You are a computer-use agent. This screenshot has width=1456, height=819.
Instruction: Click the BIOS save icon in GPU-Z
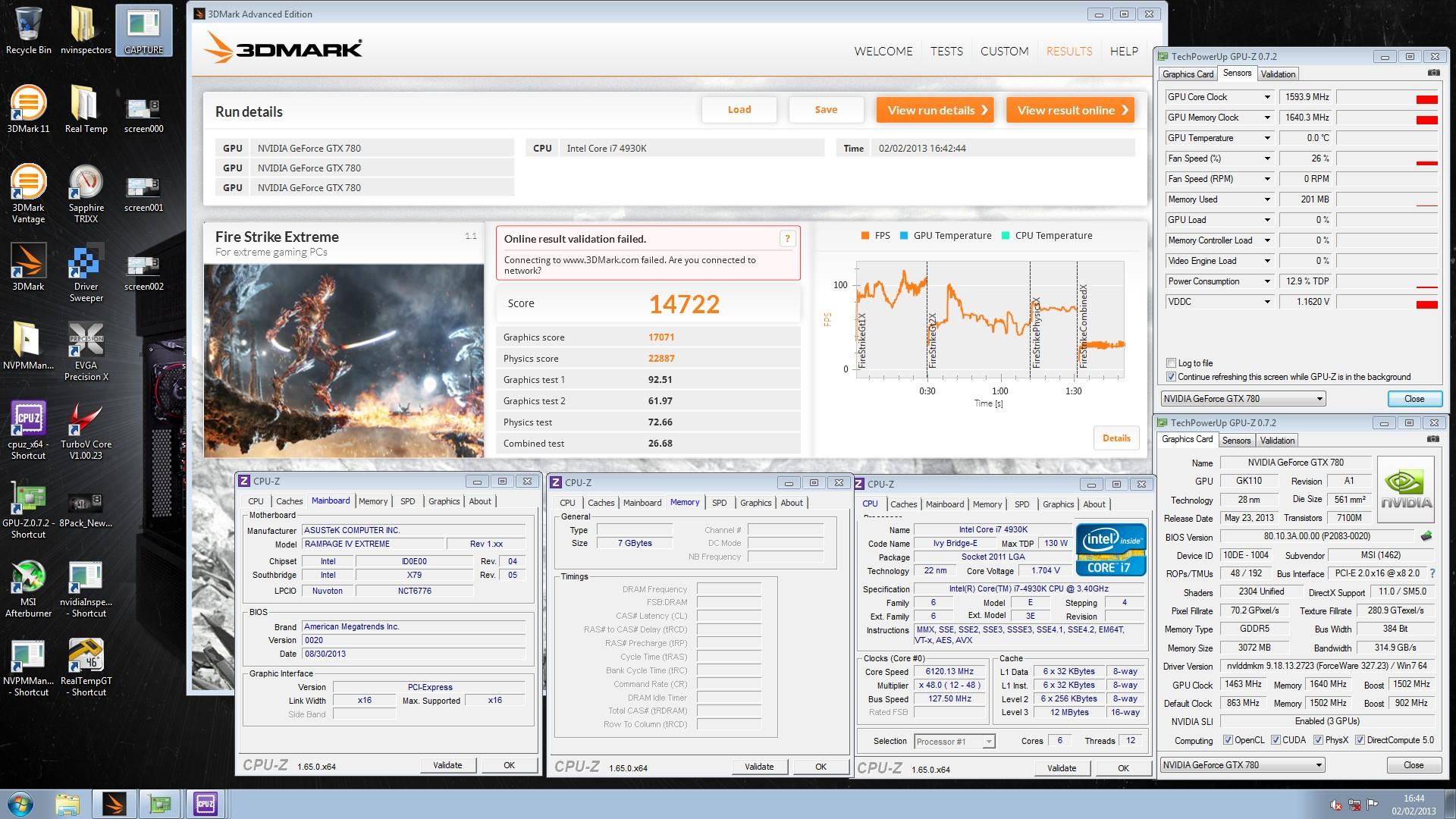tap(1426, 536)
